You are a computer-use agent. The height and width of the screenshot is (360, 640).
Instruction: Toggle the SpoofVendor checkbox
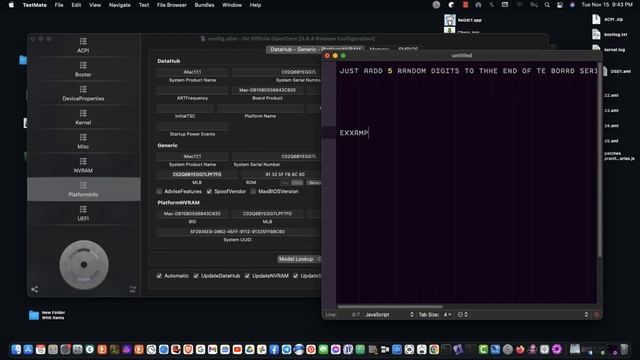tap(209, 191)
